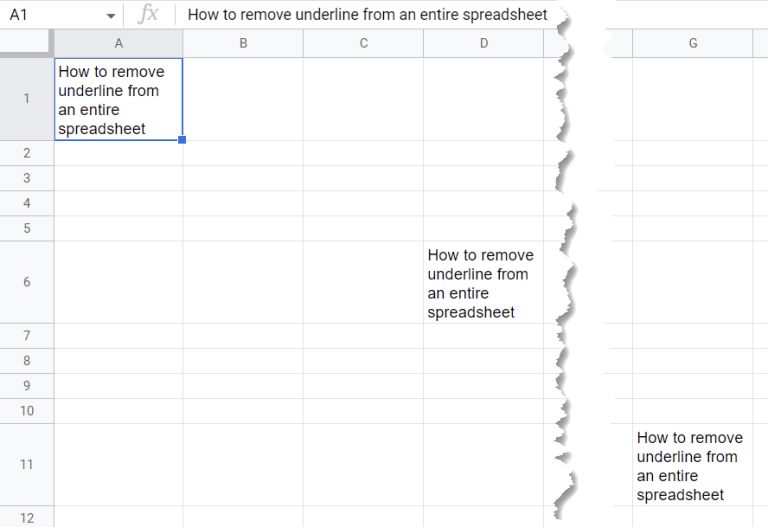Click empty cell C8
This screenshot has height=527, width=768.
tap(363, 361)
